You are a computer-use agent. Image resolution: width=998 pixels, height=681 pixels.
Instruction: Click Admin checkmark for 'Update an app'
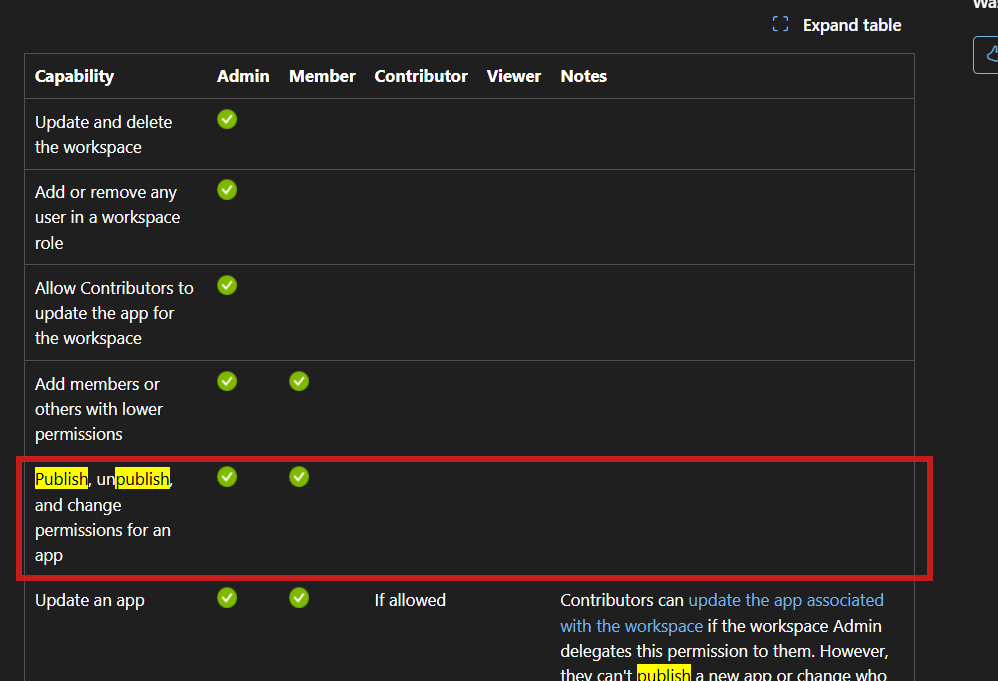[227, 598]
